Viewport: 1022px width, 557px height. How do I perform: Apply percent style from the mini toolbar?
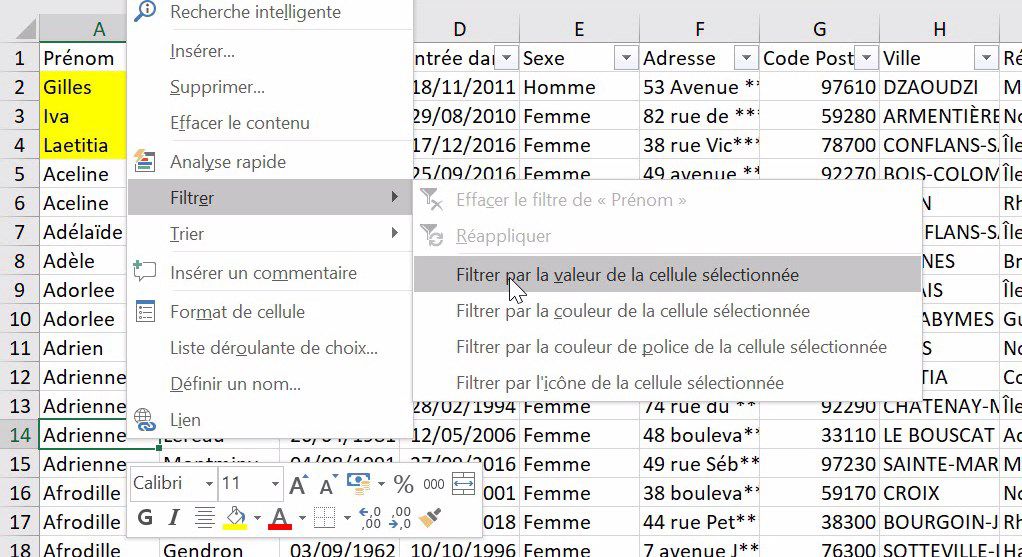403,485
